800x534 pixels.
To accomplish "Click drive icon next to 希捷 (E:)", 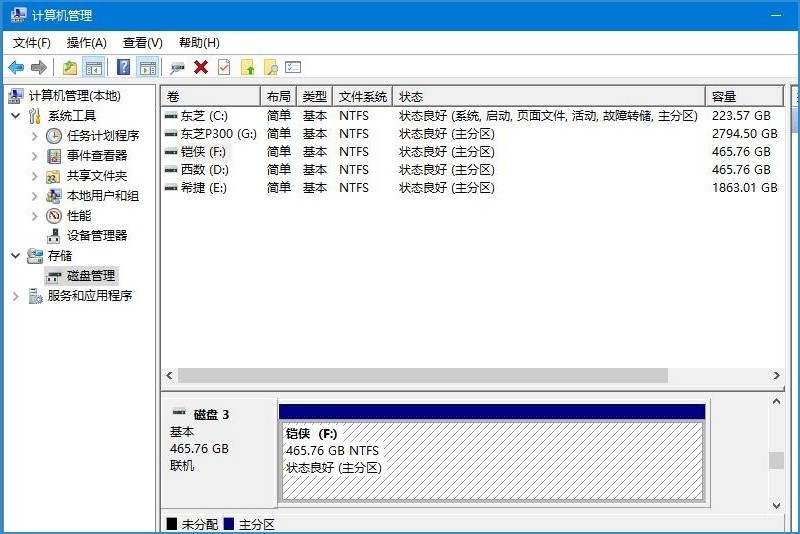I will tap(171, 188).
